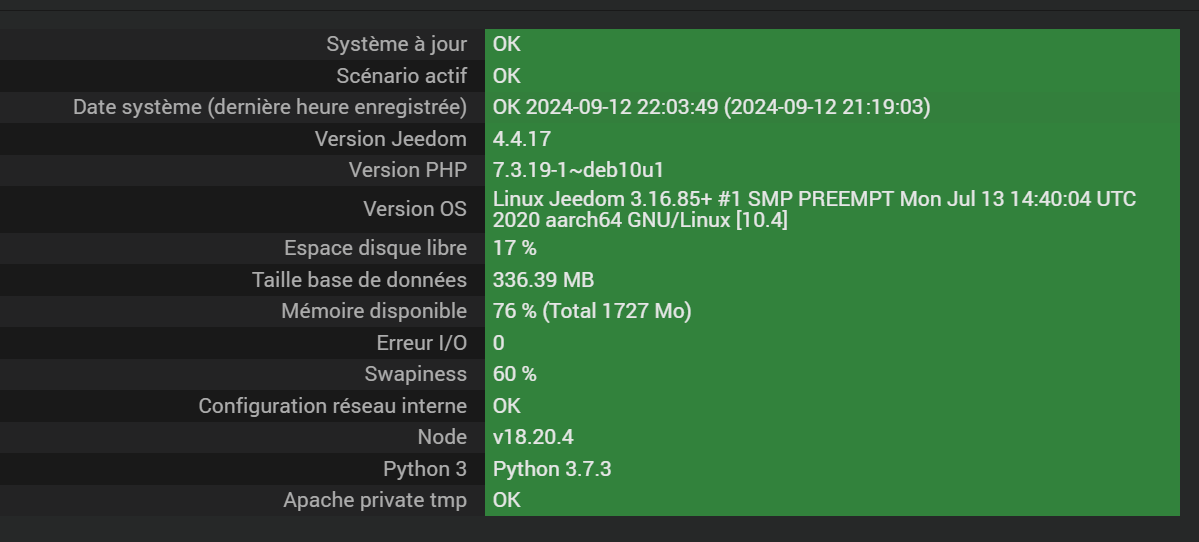Click the Swapiness row label
The image size is (1199, 542).
click(415, 374)
